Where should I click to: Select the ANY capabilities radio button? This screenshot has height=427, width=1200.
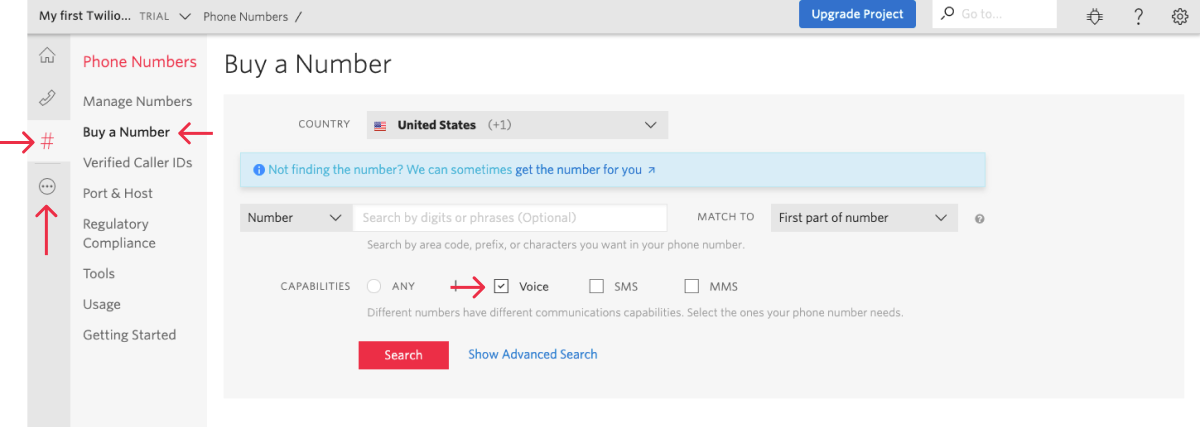click(375, 286)
